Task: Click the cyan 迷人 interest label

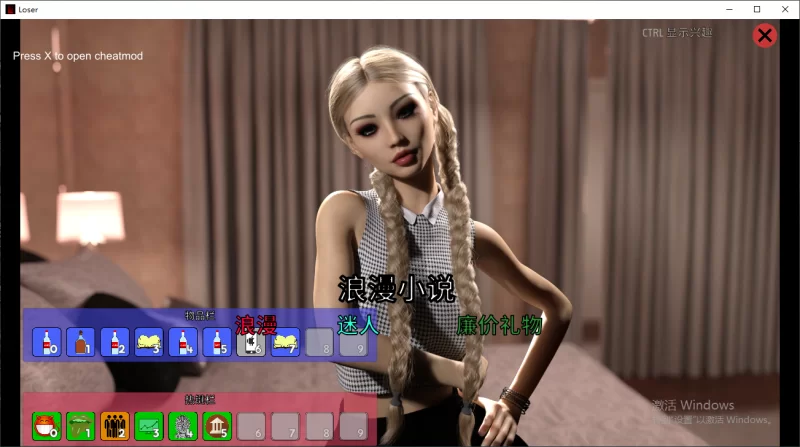Action: tap(357, 325)
